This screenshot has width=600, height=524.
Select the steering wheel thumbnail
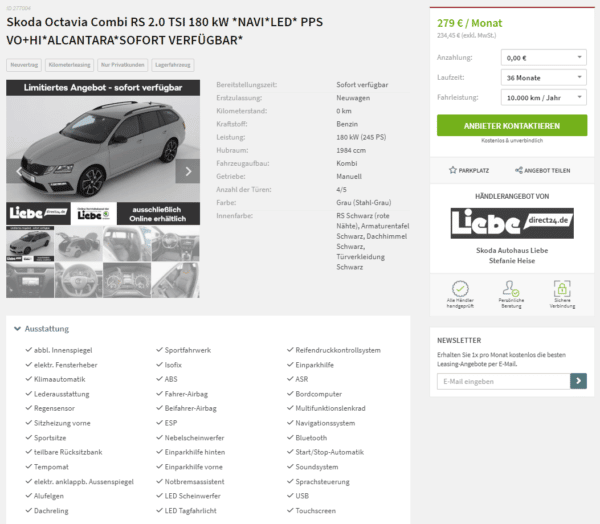(79, 280)
